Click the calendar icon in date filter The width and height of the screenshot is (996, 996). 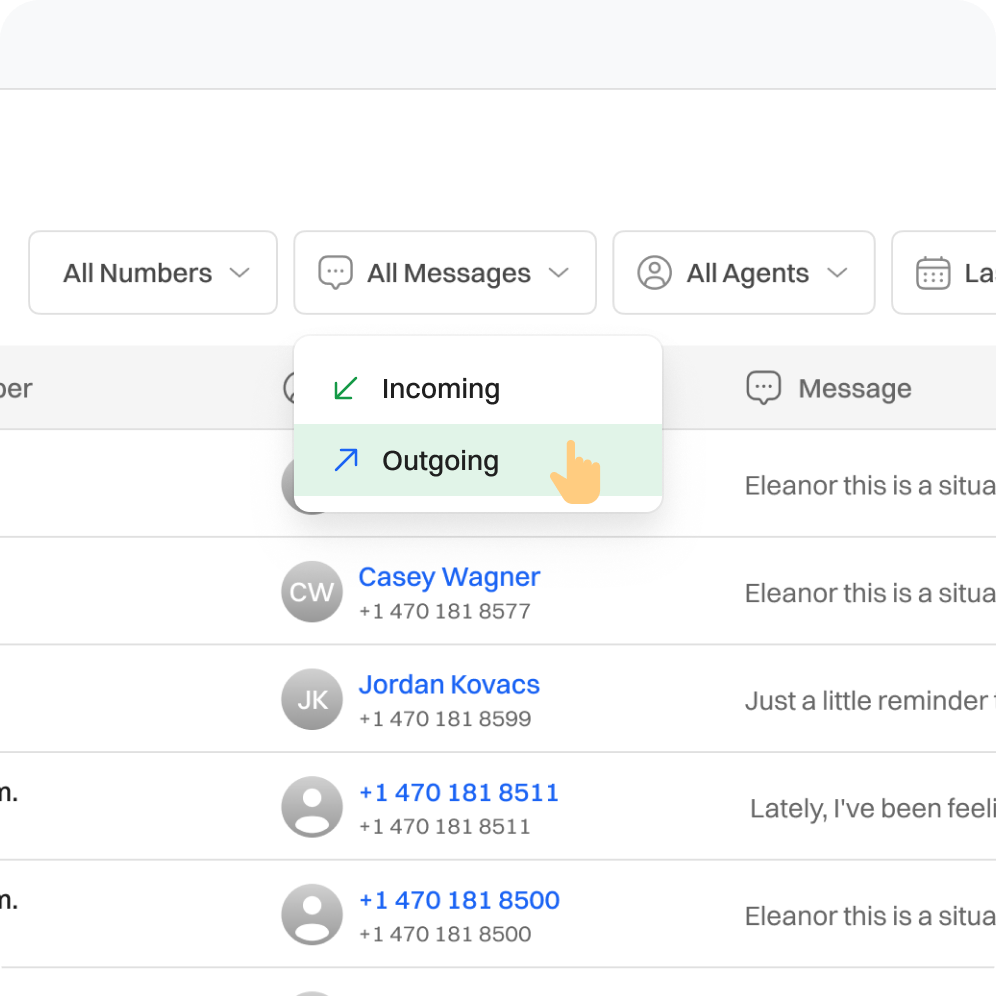(x=932, y=273)
